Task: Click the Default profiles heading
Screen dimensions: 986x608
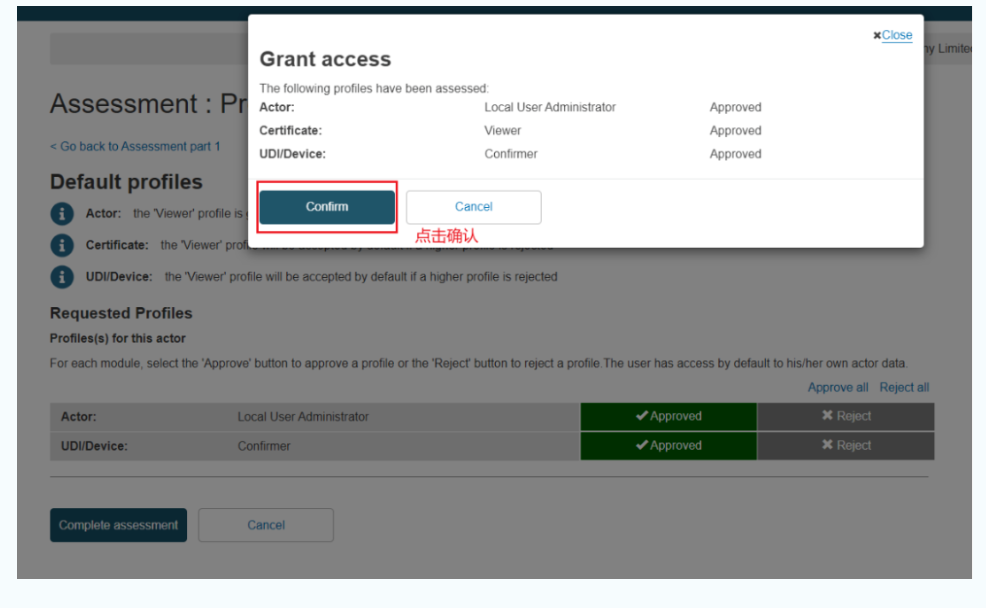Action: click(x=126, y=182)
